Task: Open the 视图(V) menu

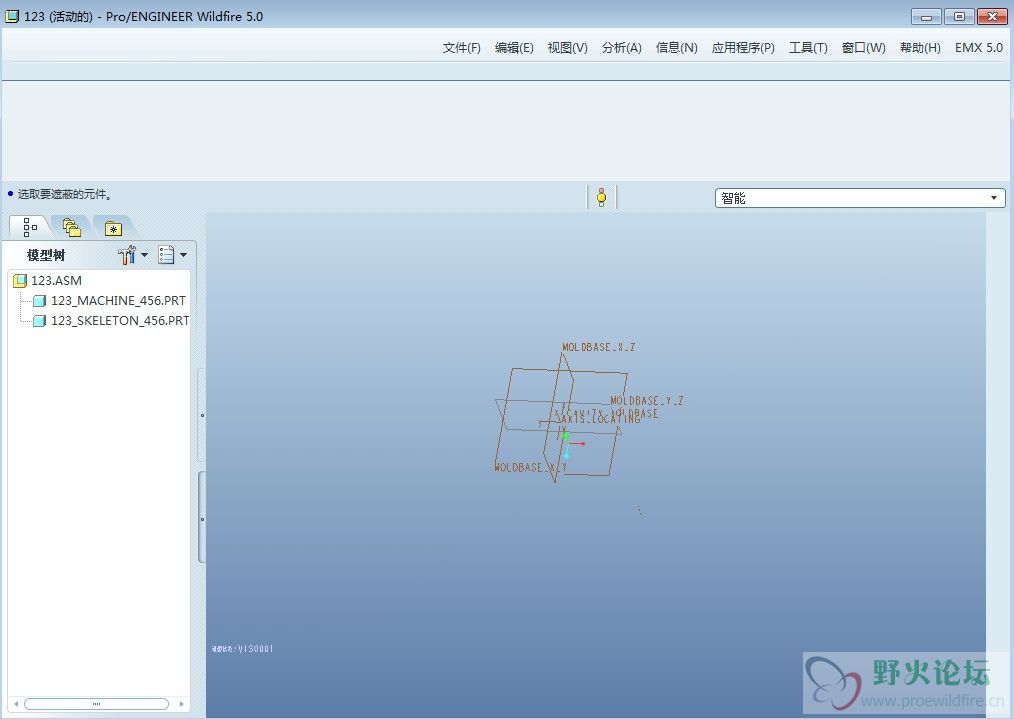Action: (x=568, y=48)
